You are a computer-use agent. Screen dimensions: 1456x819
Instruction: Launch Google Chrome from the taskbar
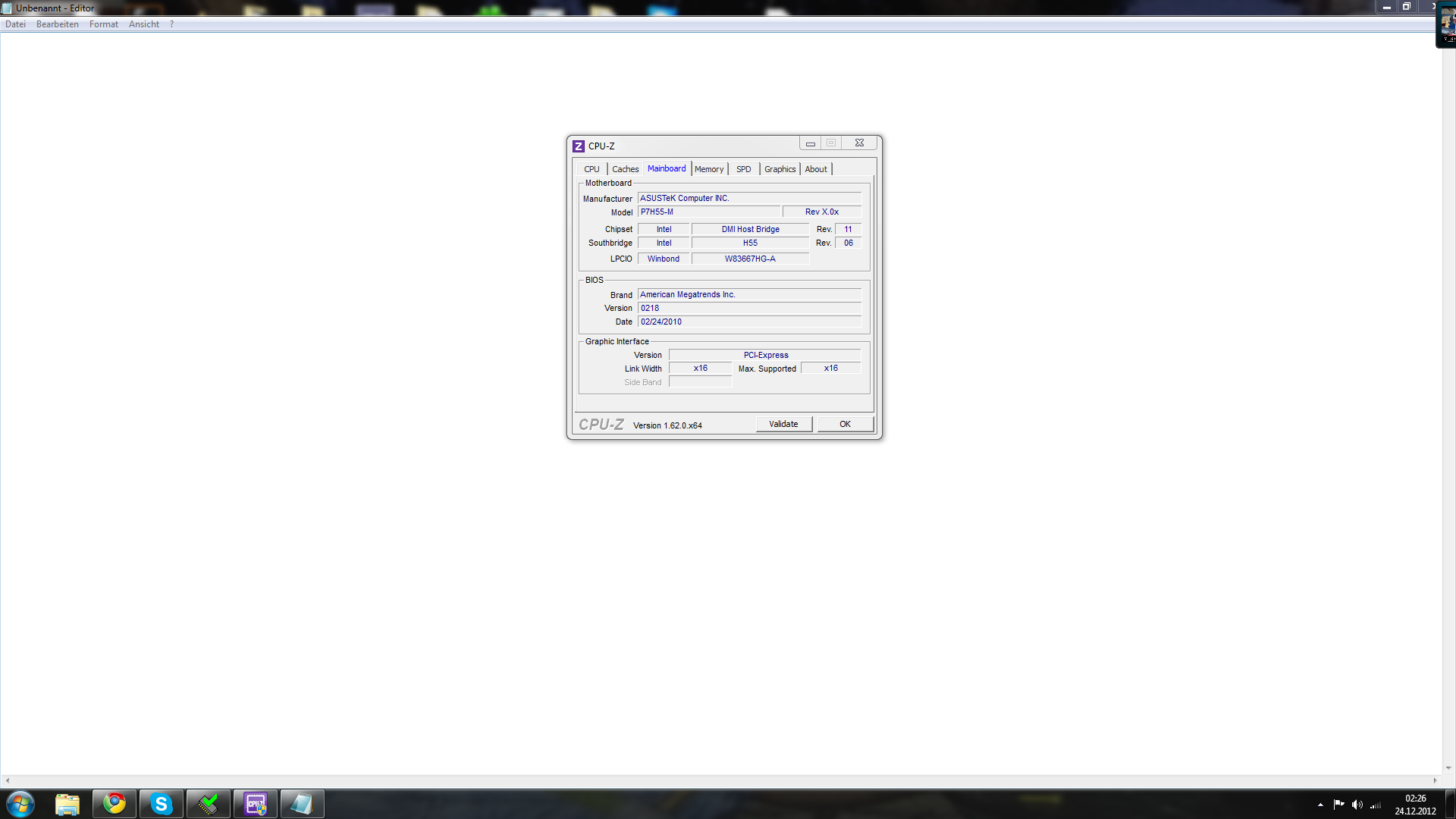point(115,804)
